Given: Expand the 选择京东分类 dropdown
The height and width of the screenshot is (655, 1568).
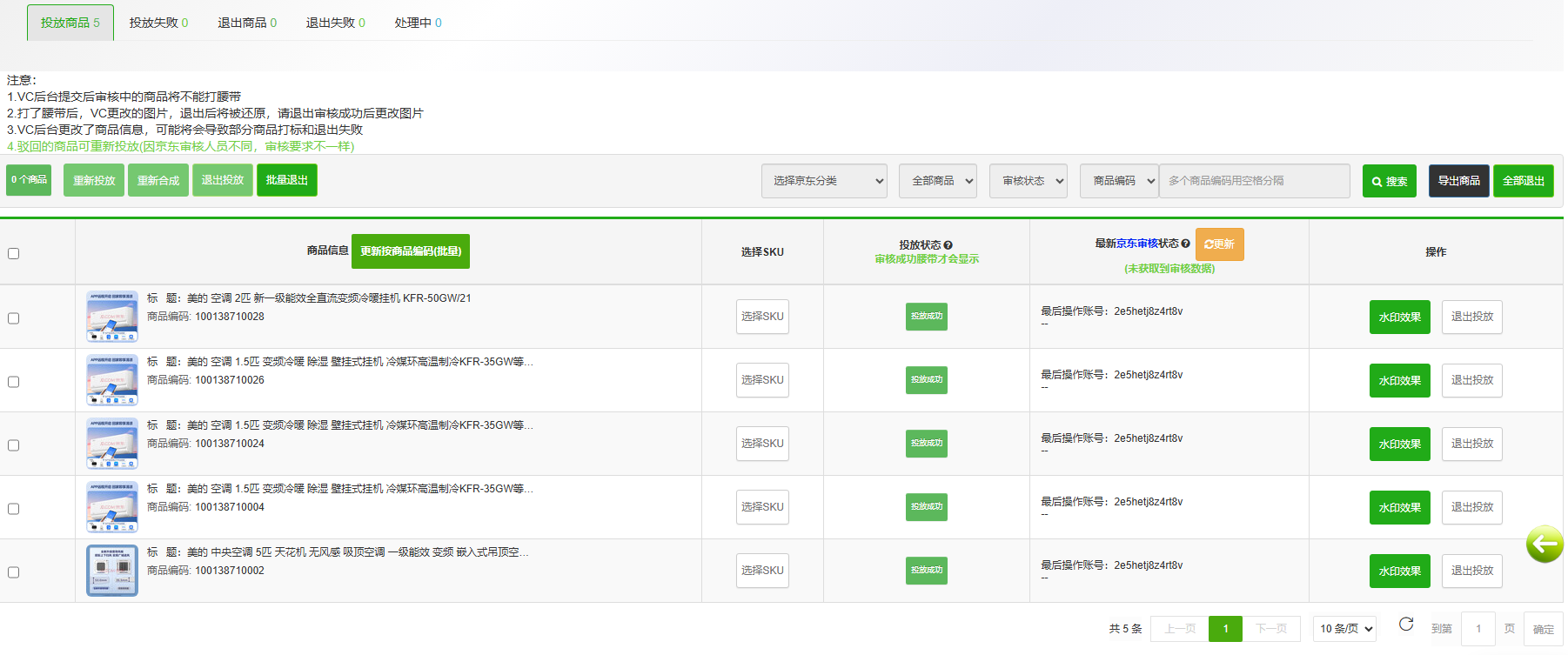Looking at the screenshot, I should [x=823, y=181].
